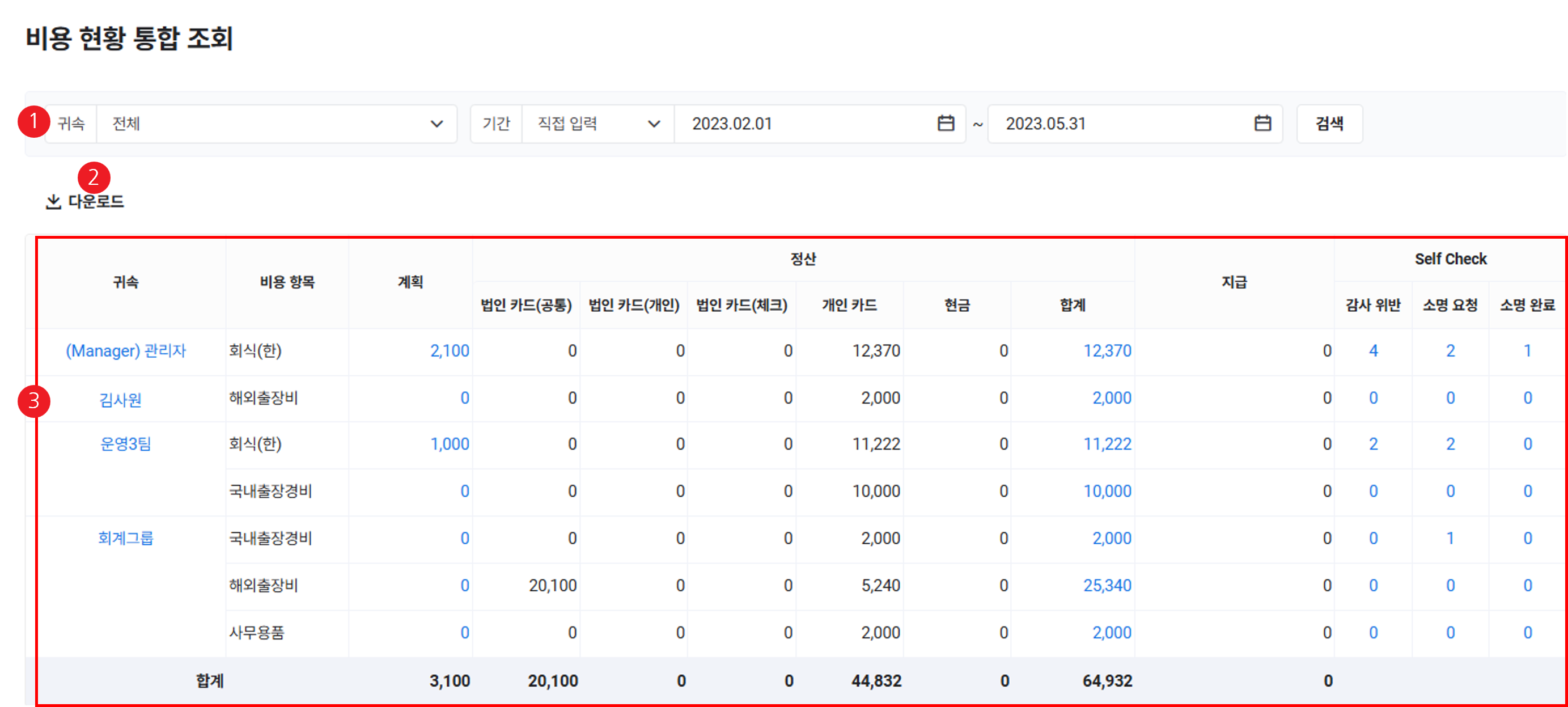This screenshot has height=707, width=1568.
Task: Open 감사 위반 count 4 for 관리자
Action: tap(1372, 351)
